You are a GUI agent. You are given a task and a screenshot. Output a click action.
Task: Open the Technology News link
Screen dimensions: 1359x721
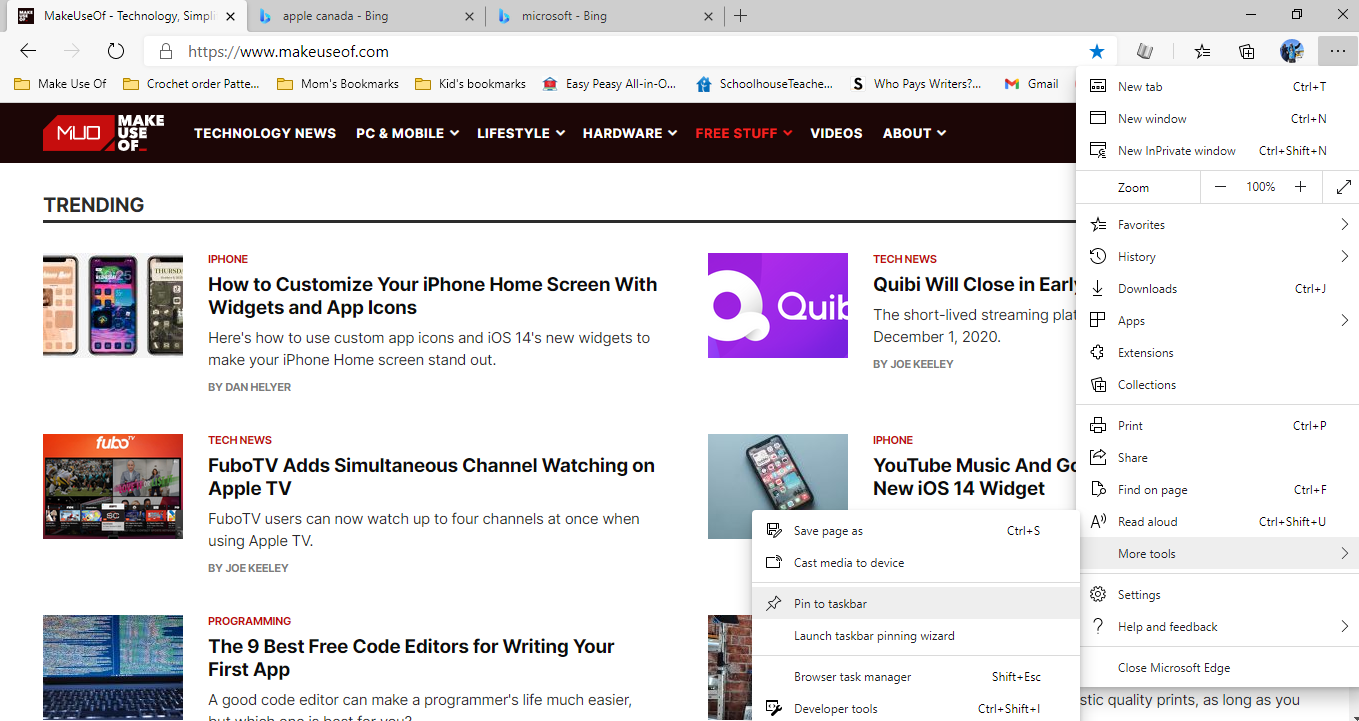265,133
